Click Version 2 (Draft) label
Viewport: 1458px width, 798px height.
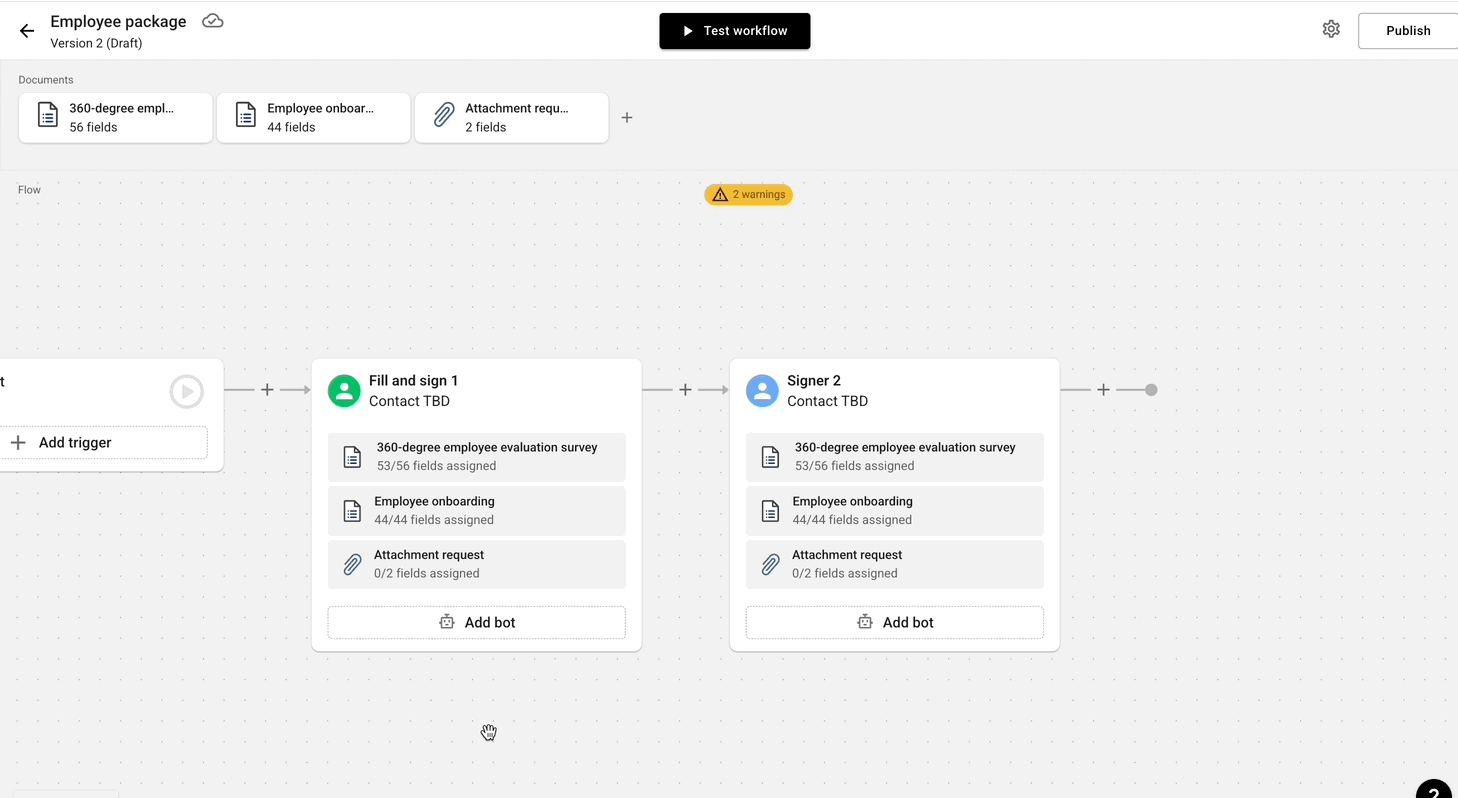pos(96,43)
